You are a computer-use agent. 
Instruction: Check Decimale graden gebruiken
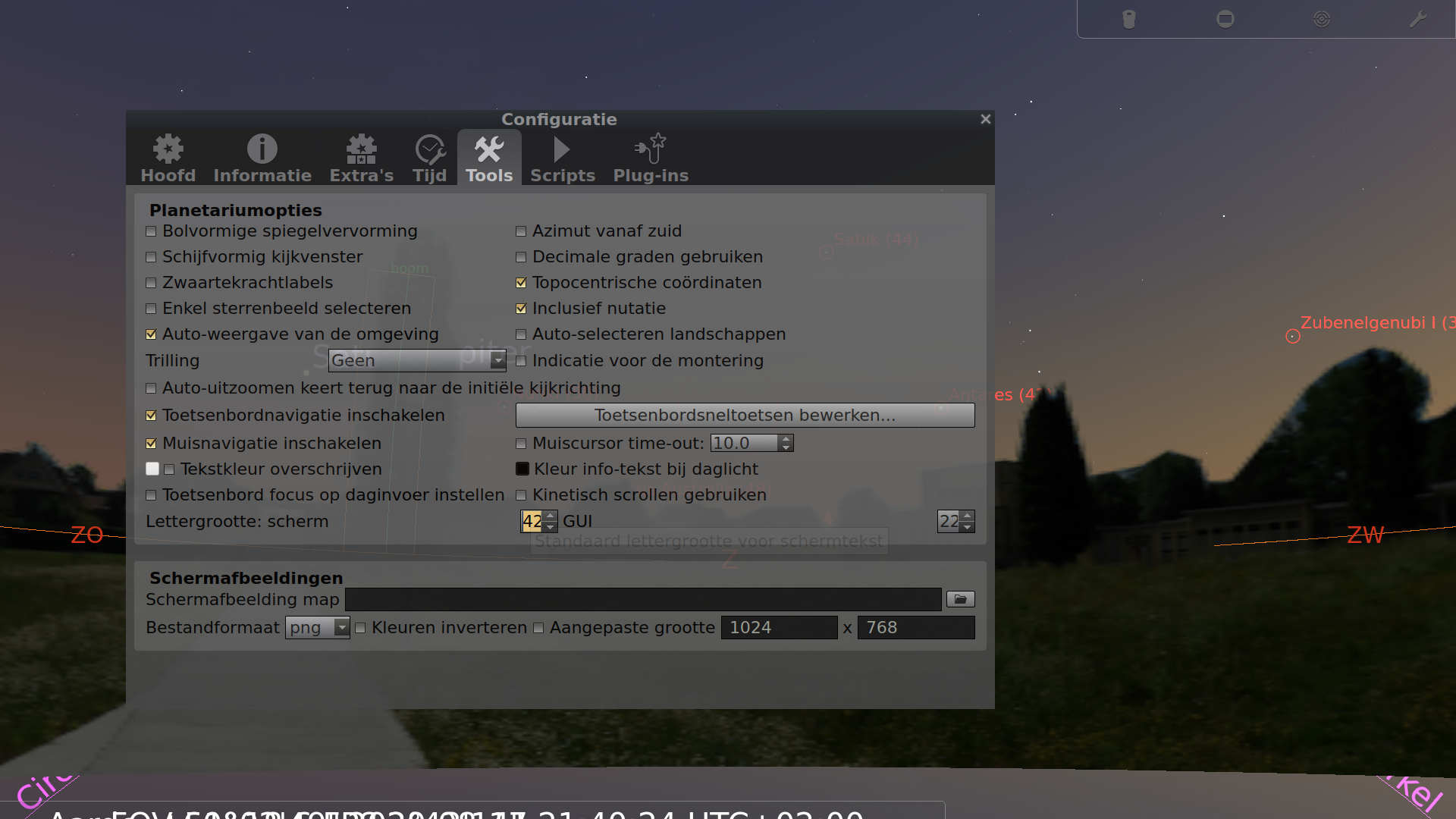coord(521,257)
